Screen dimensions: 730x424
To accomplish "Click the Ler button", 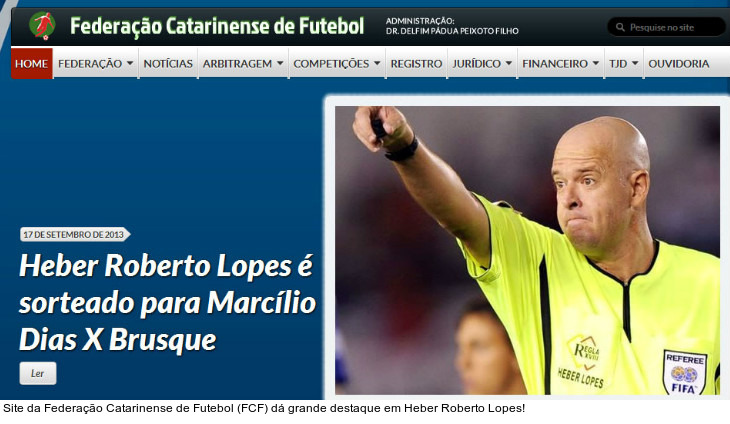I will pyautogui.click(x=38, y=373).
